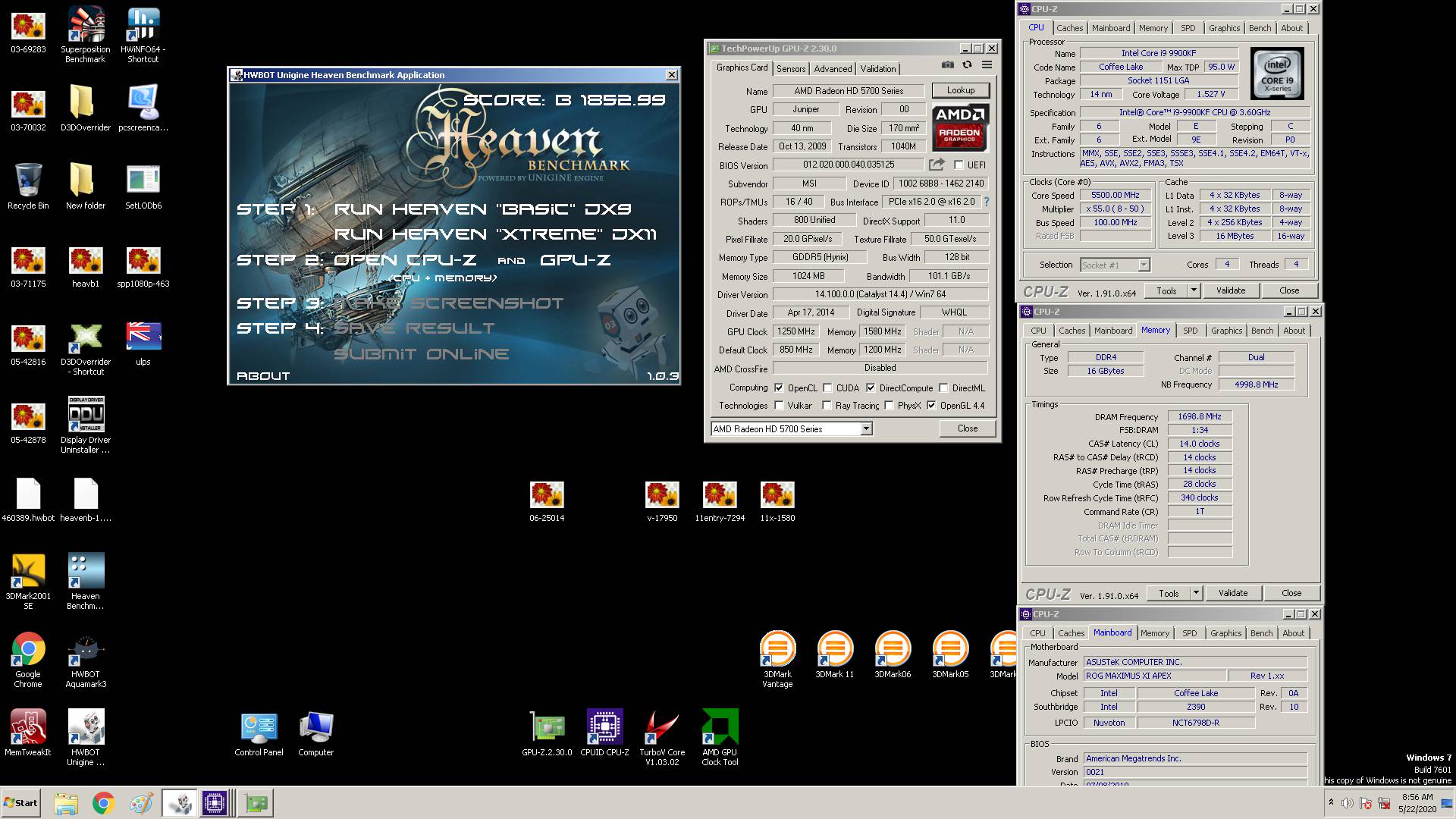This screenshot has height=819, width=1456.
Task: Select the Display Driver Uninstaller icon
Action: click(x=85, y=425)
